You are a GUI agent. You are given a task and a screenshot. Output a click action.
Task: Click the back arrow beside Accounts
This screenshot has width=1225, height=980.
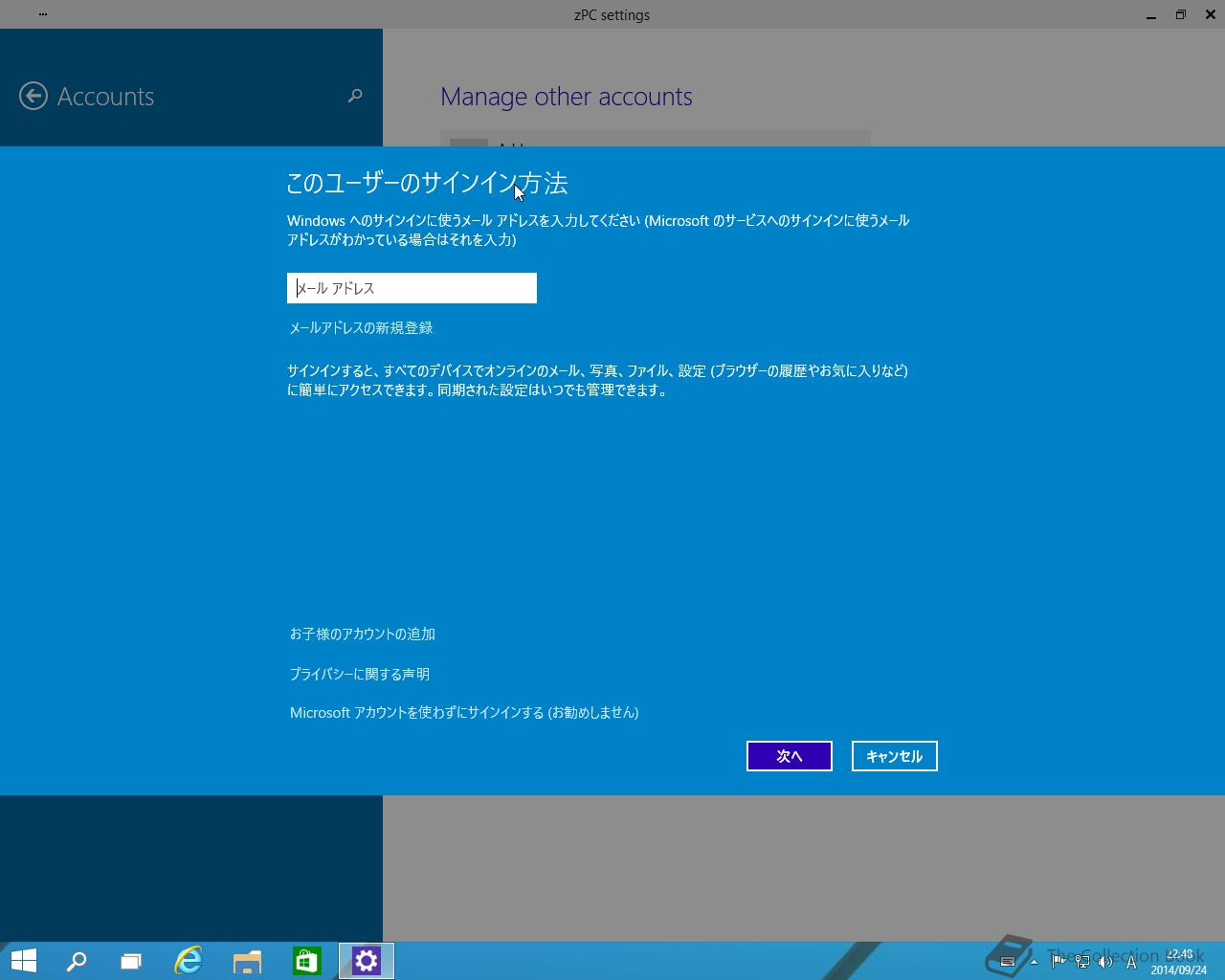[x=33, y=96]
